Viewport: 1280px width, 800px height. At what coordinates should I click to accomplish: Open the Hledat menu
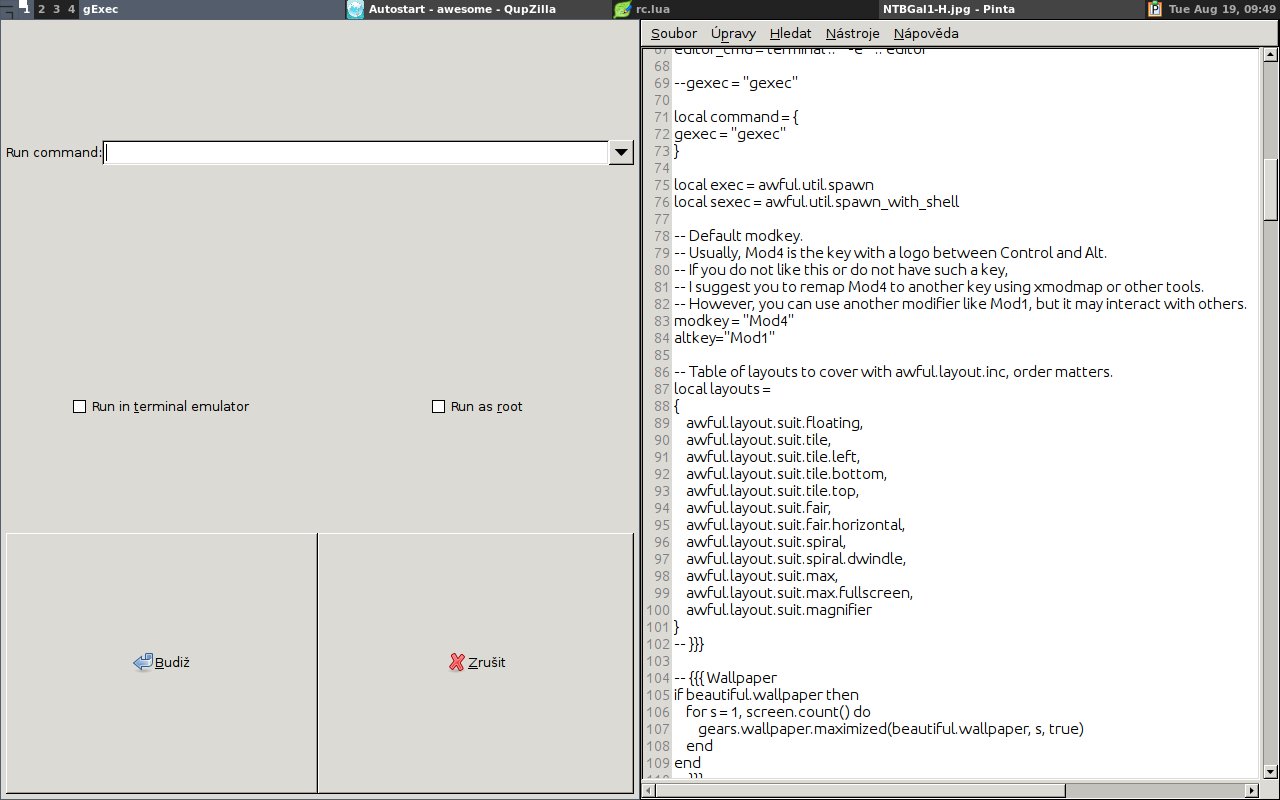pyautogui.click(x=791, y=33)
